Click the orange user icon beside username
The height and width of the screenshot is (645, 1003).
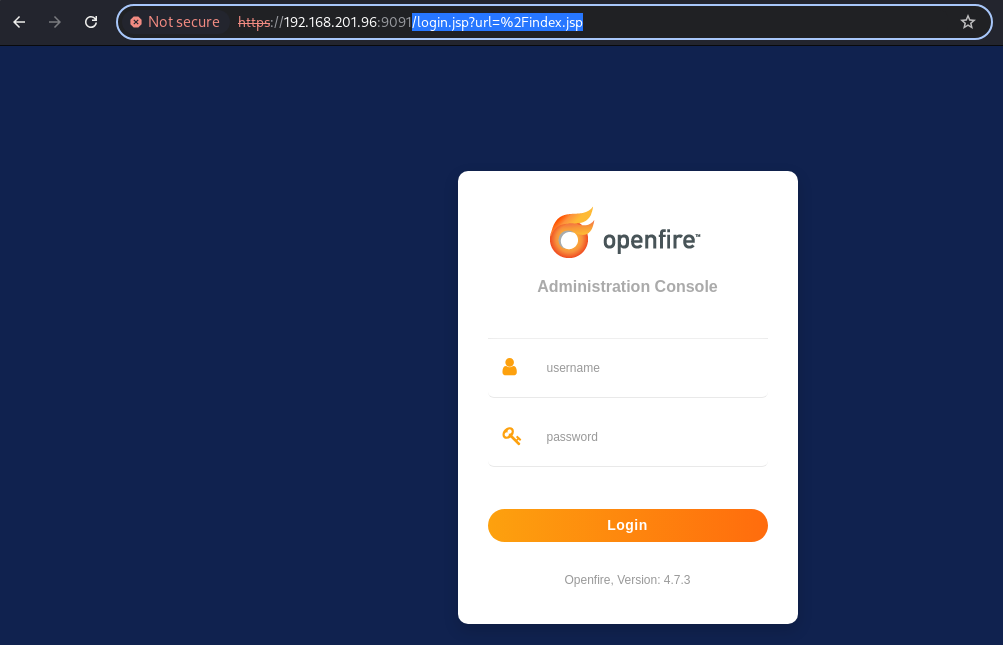click(509, 367)
